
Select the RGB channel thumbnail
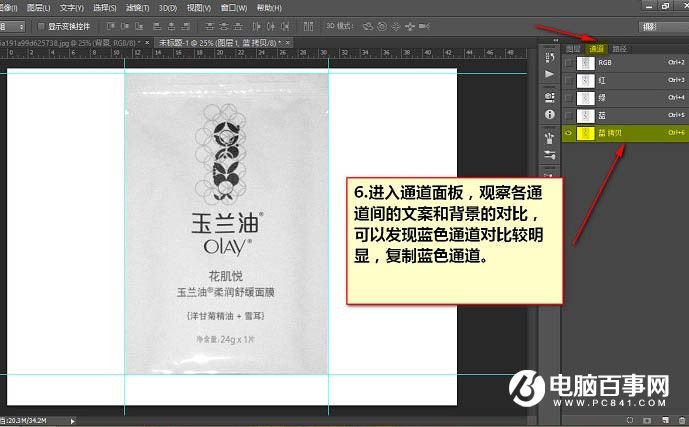(585, 63)
